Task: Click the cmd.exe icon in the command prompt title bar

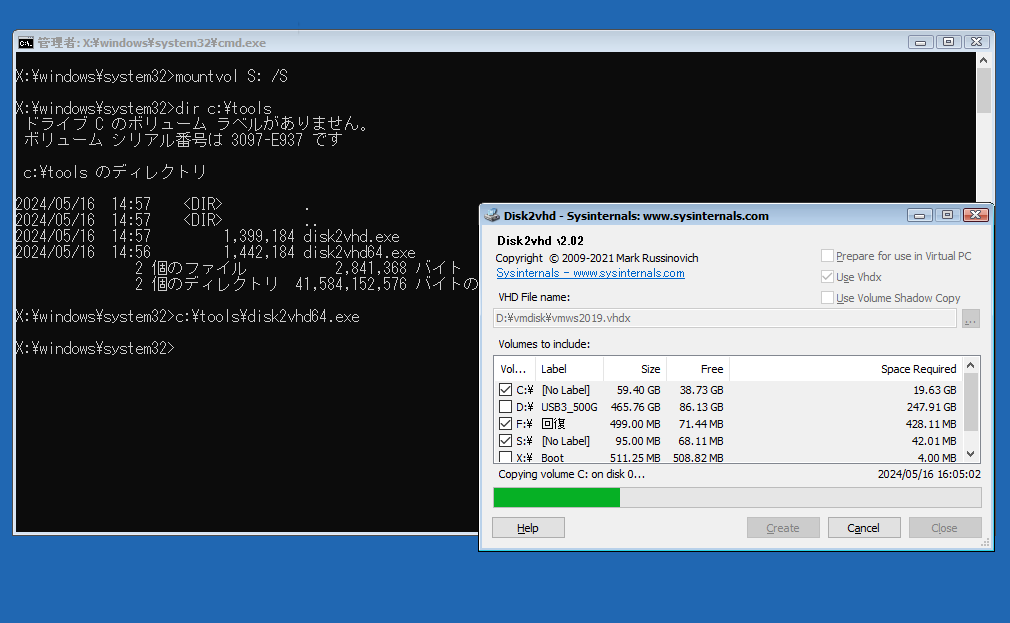Action: click(x=25, y=42)
